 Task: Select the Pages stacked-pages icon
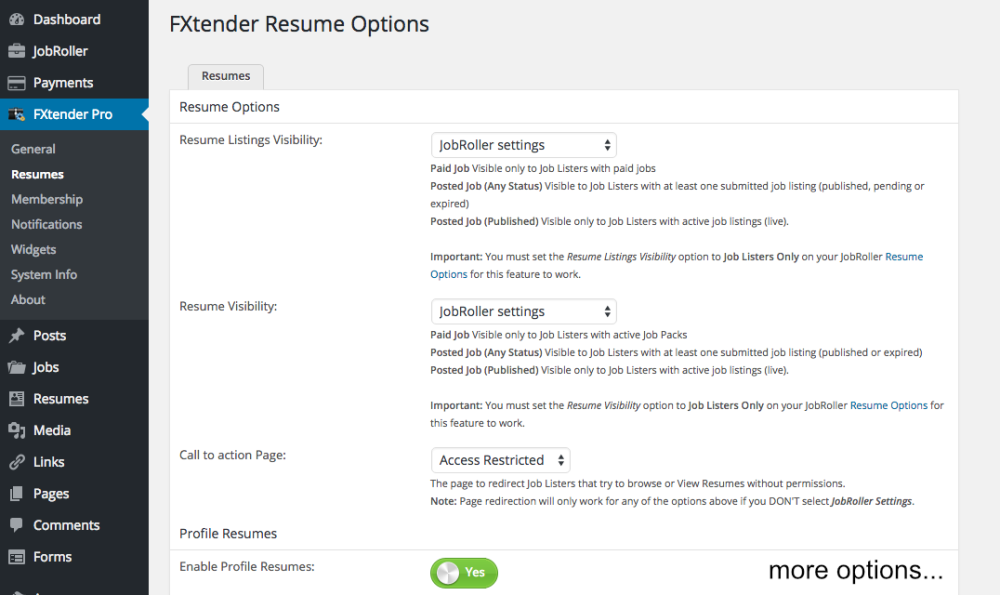coord(14,493)
